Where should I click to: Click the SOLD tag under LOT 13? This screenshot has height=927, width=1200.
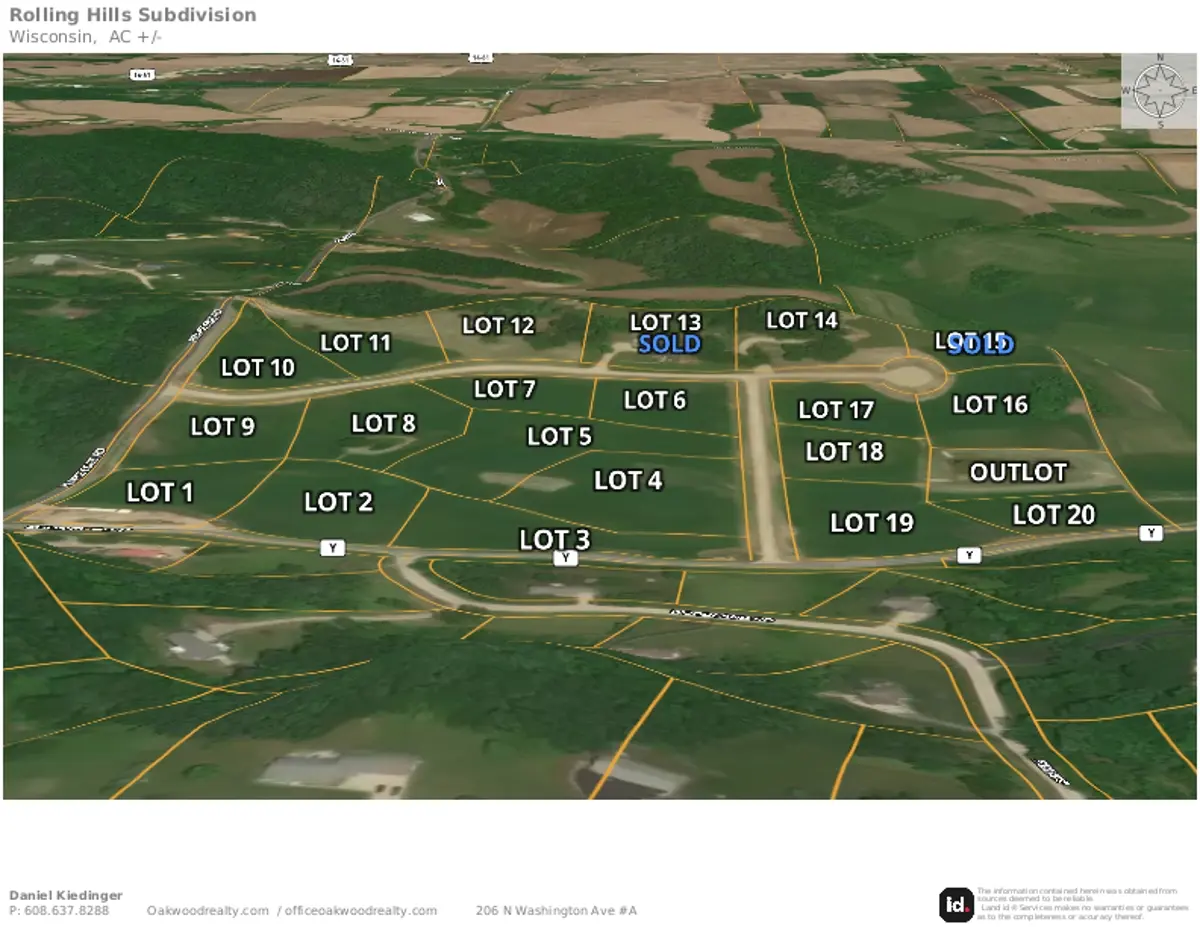tap(670, 344)
